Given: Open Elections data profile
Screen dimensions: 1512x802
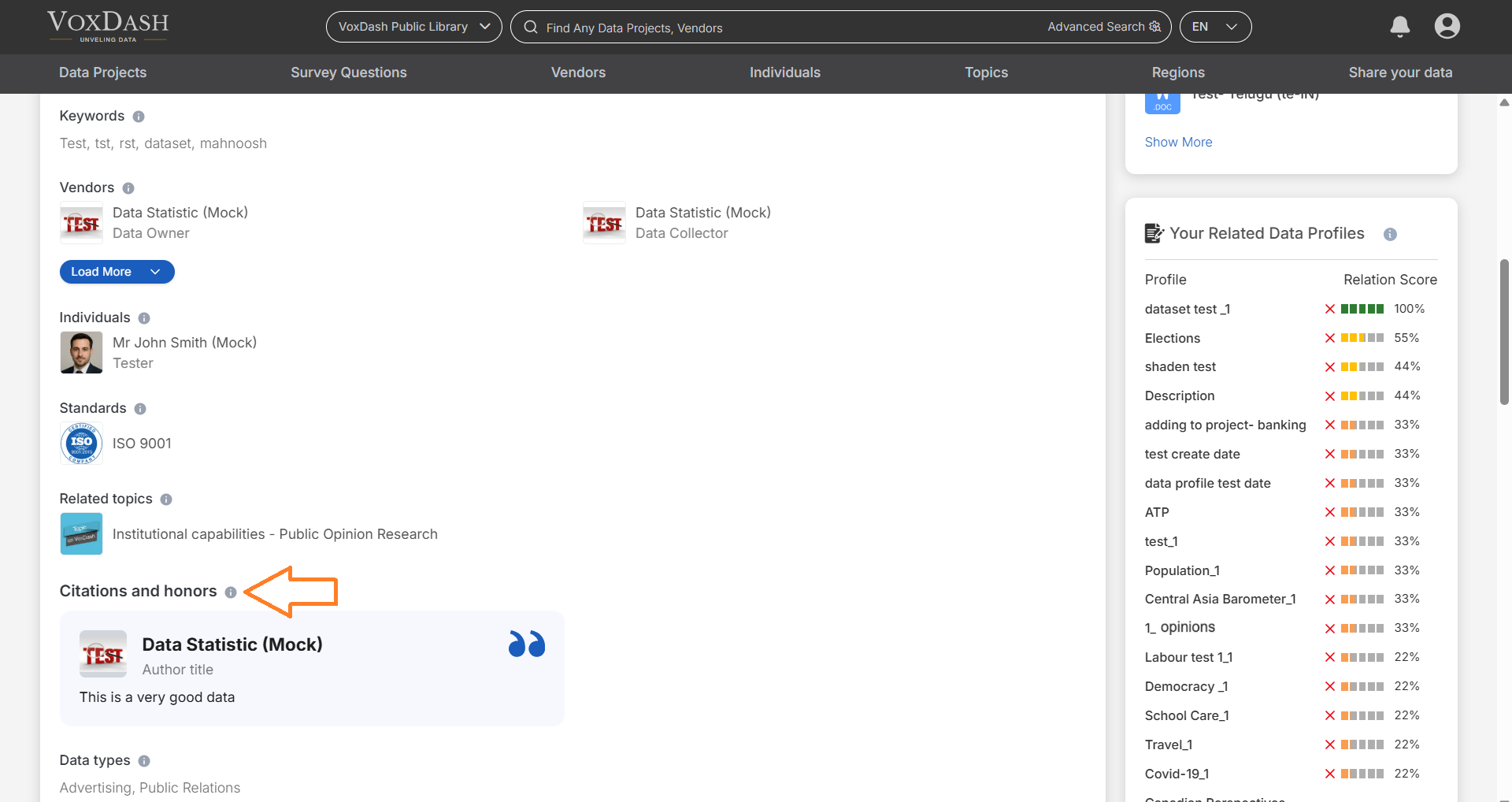Looking at the screenshot, I should pos(1173,338).
